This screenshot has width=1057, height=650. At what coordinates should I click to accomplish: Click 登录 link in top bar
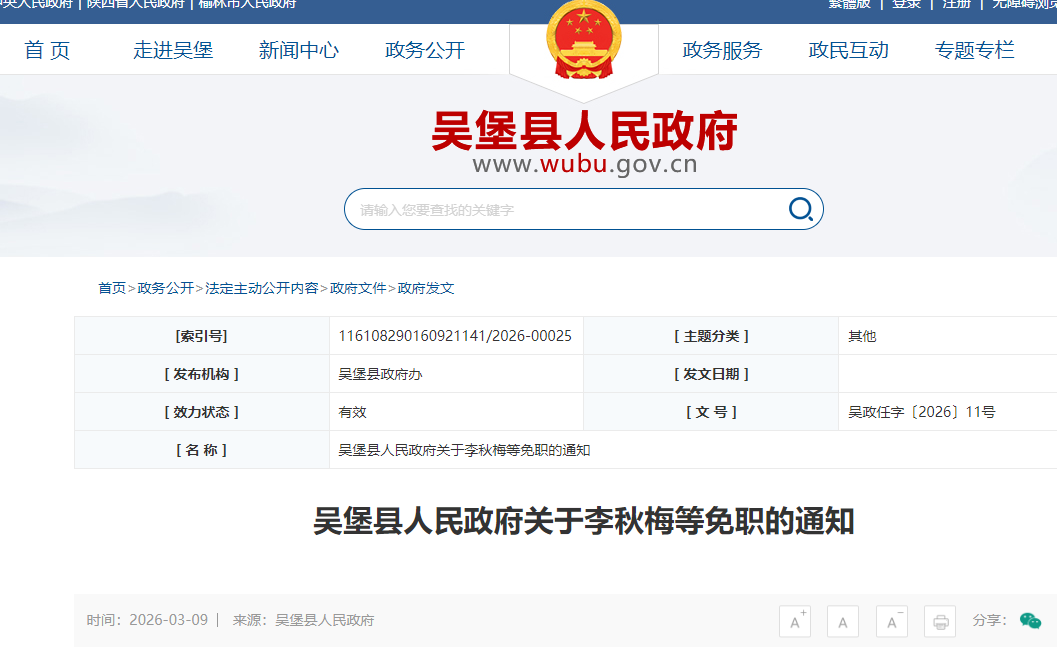[x=906, y=4]
